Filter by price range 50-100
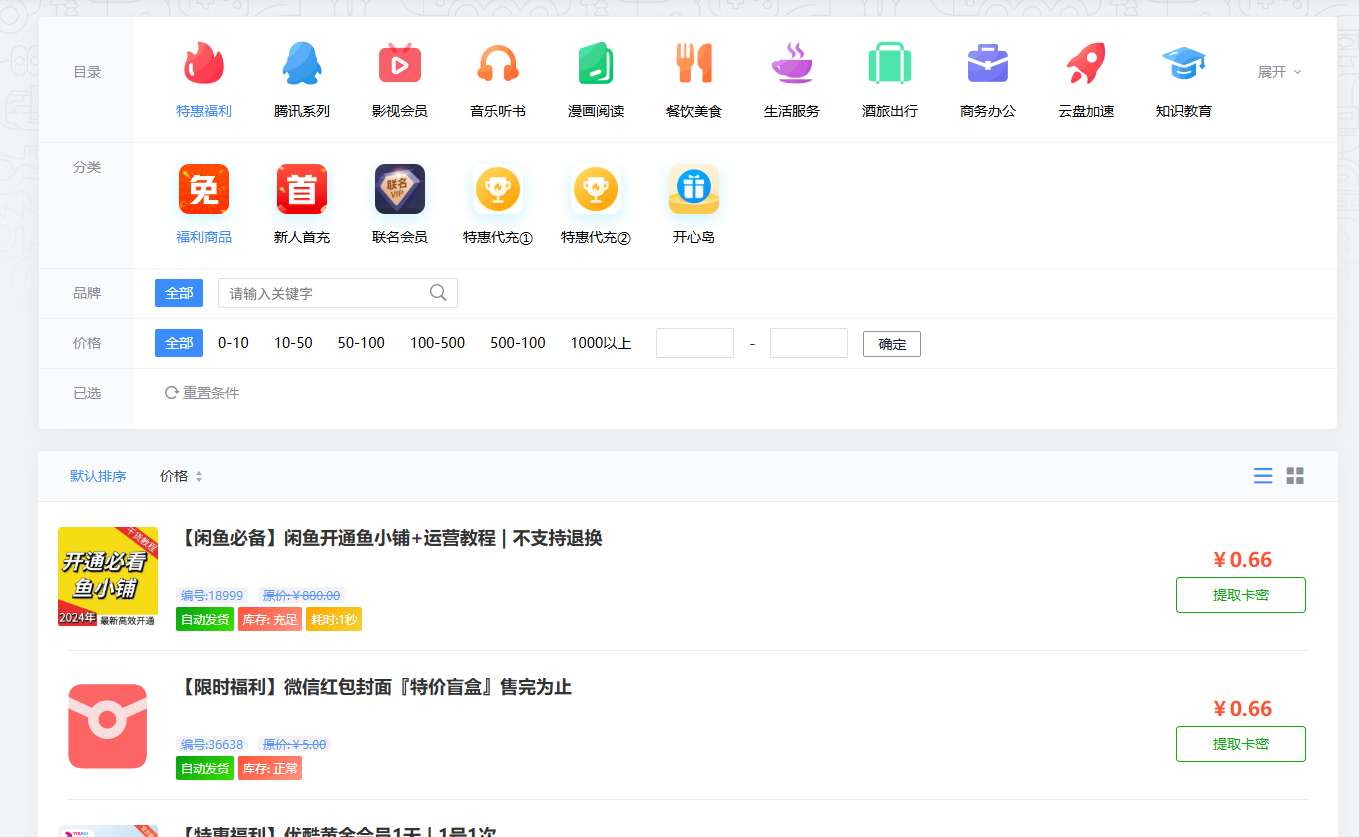This screenshot has height=837, width=1359. (361, 343)
